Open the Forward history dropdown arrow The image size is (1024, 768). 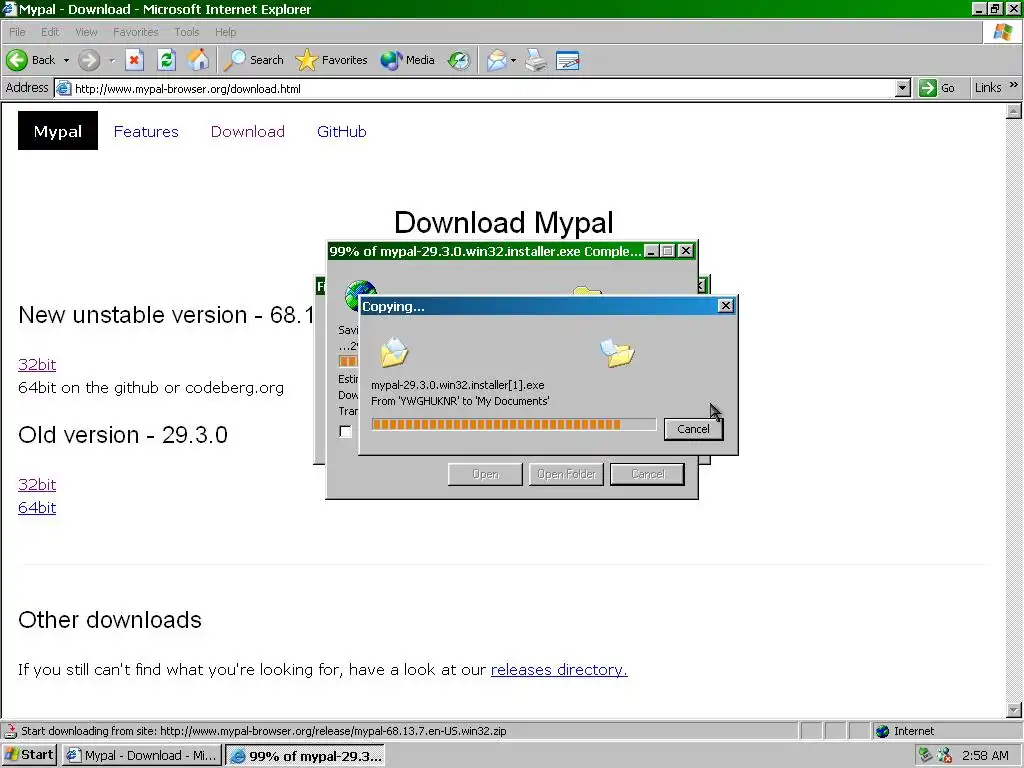(x=112, y=60)
